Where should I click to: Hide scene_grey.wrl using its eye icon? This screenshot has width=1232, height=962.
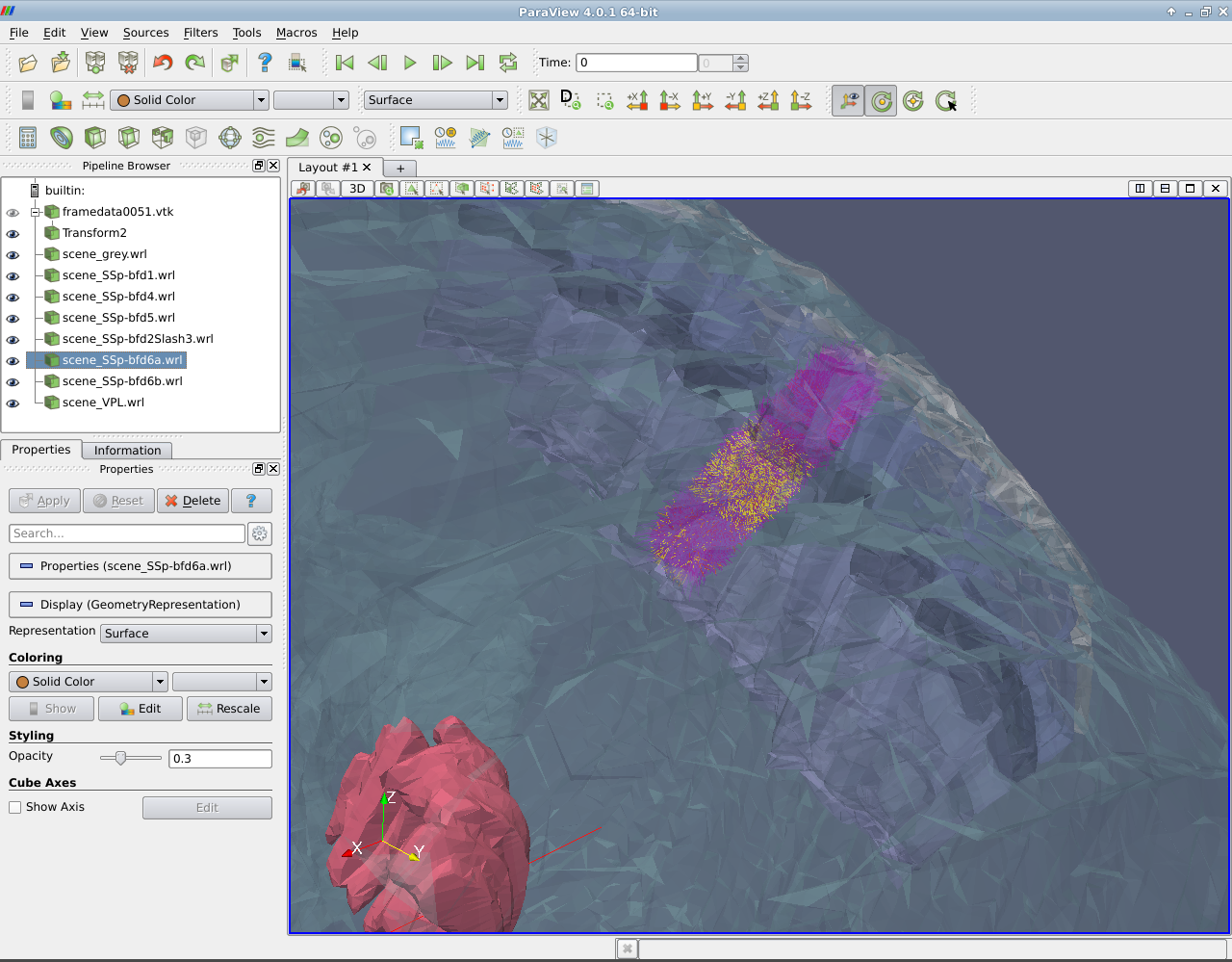13,255
